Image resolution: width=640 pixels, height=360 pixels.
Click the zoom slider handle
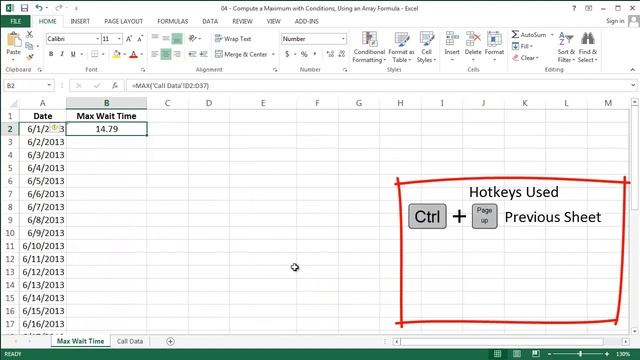580,354
